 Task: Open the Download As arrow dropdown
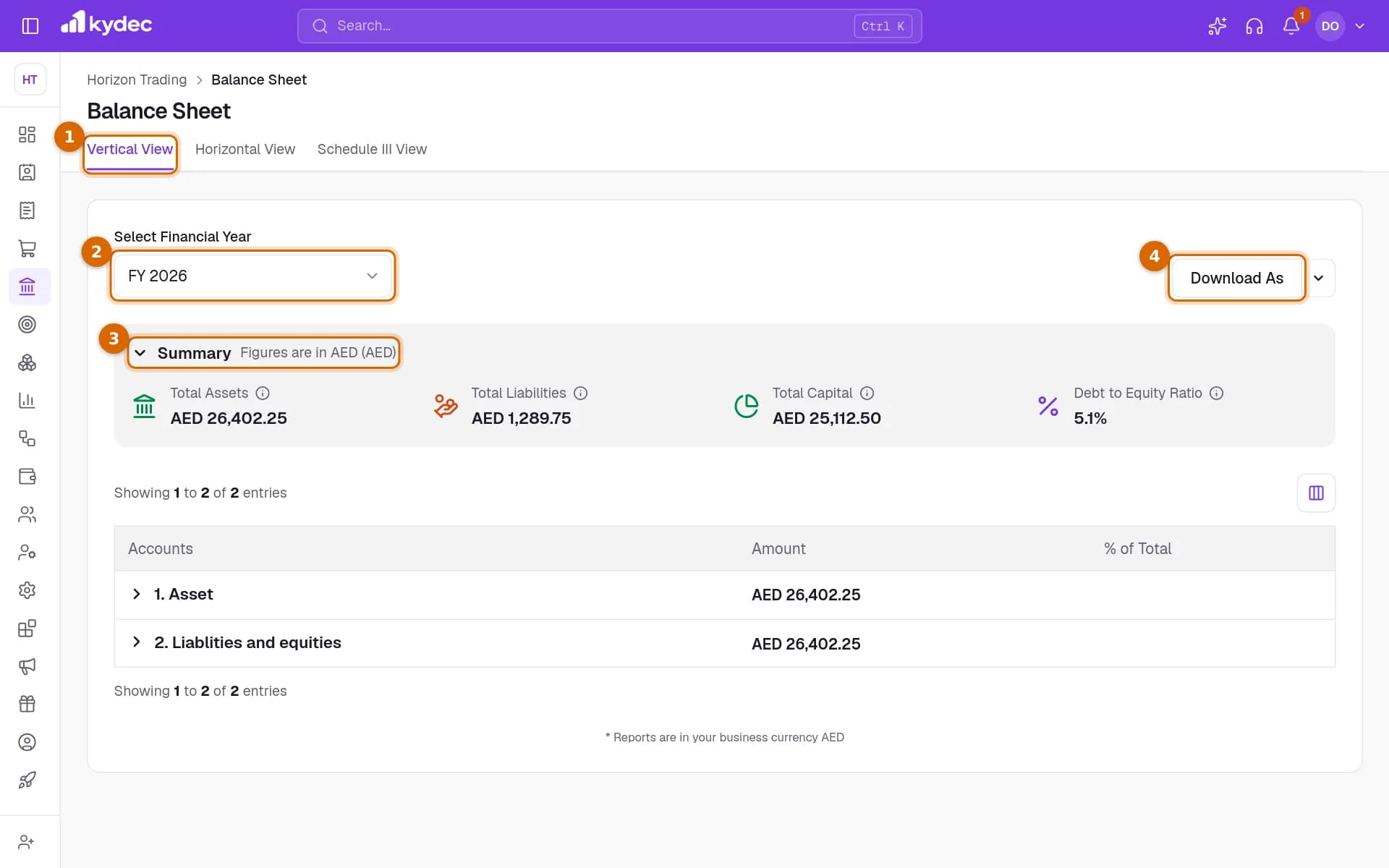1318,278
